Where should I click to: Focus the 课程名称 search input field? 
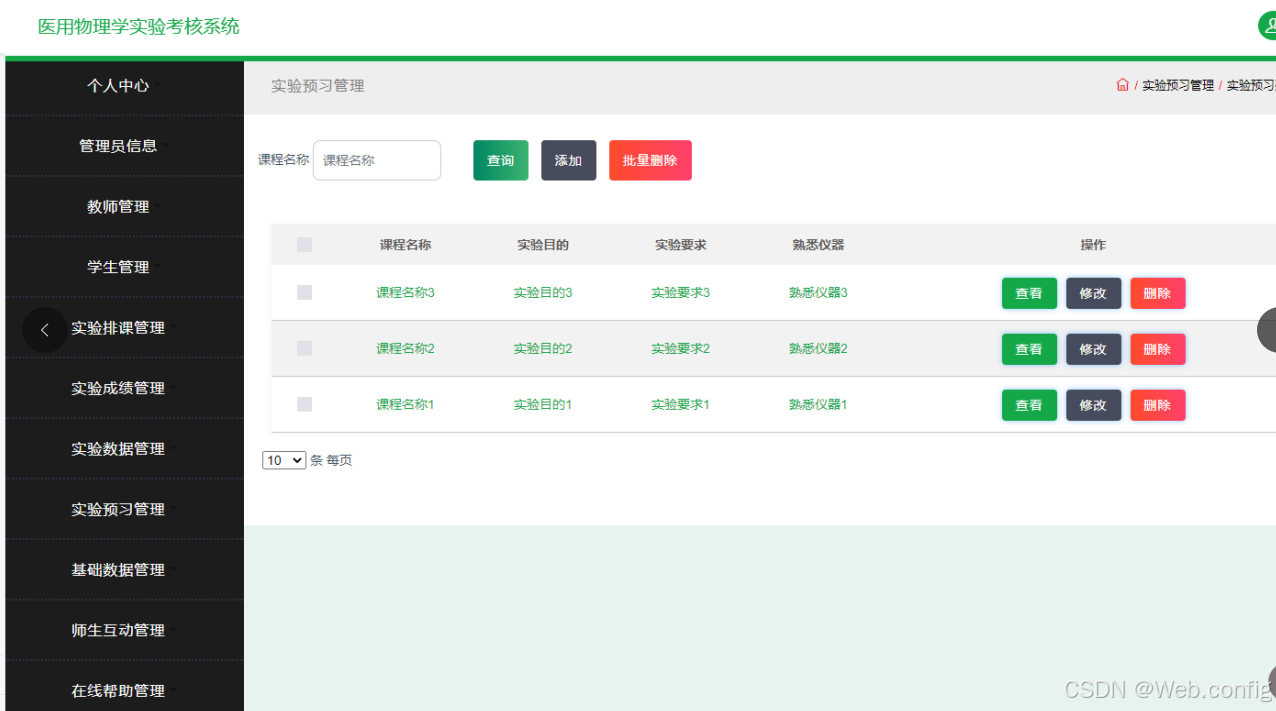pos(377,160)
